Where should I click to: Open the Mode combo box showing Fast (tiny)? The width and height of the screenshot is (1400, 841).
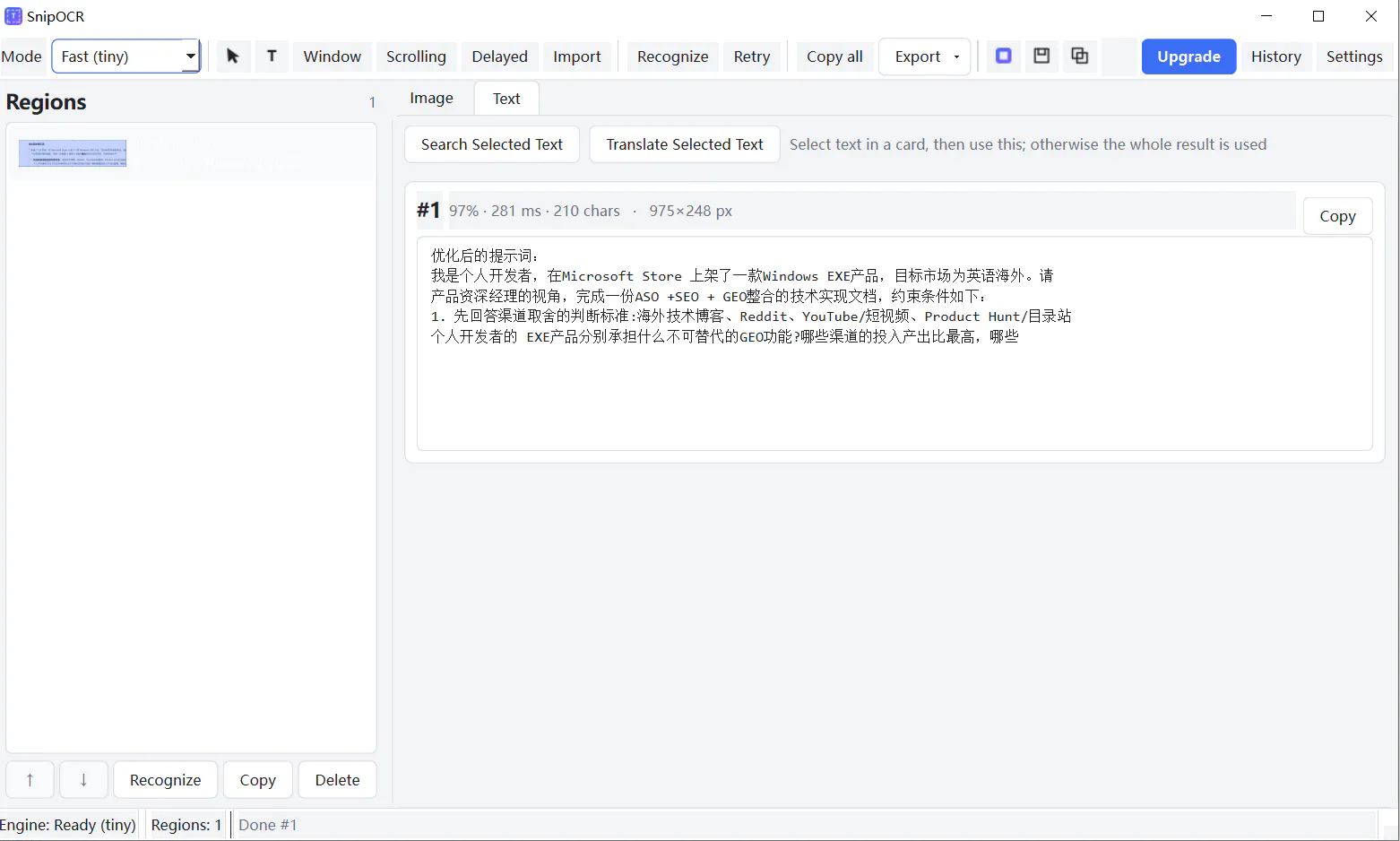pyautogui.click(x=125, y=56)
